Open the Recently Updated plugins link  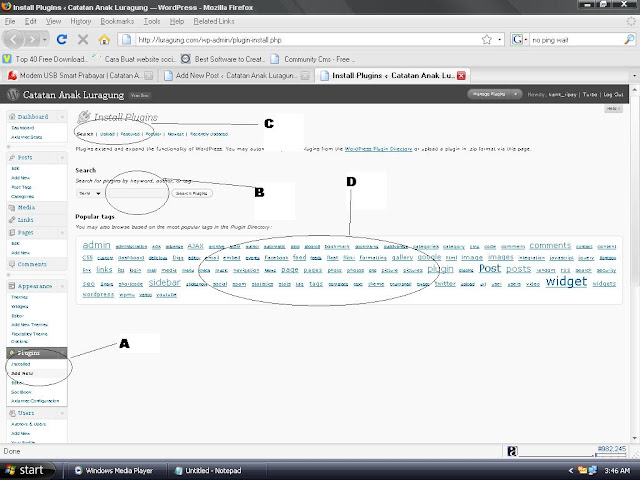click(209, 134)
